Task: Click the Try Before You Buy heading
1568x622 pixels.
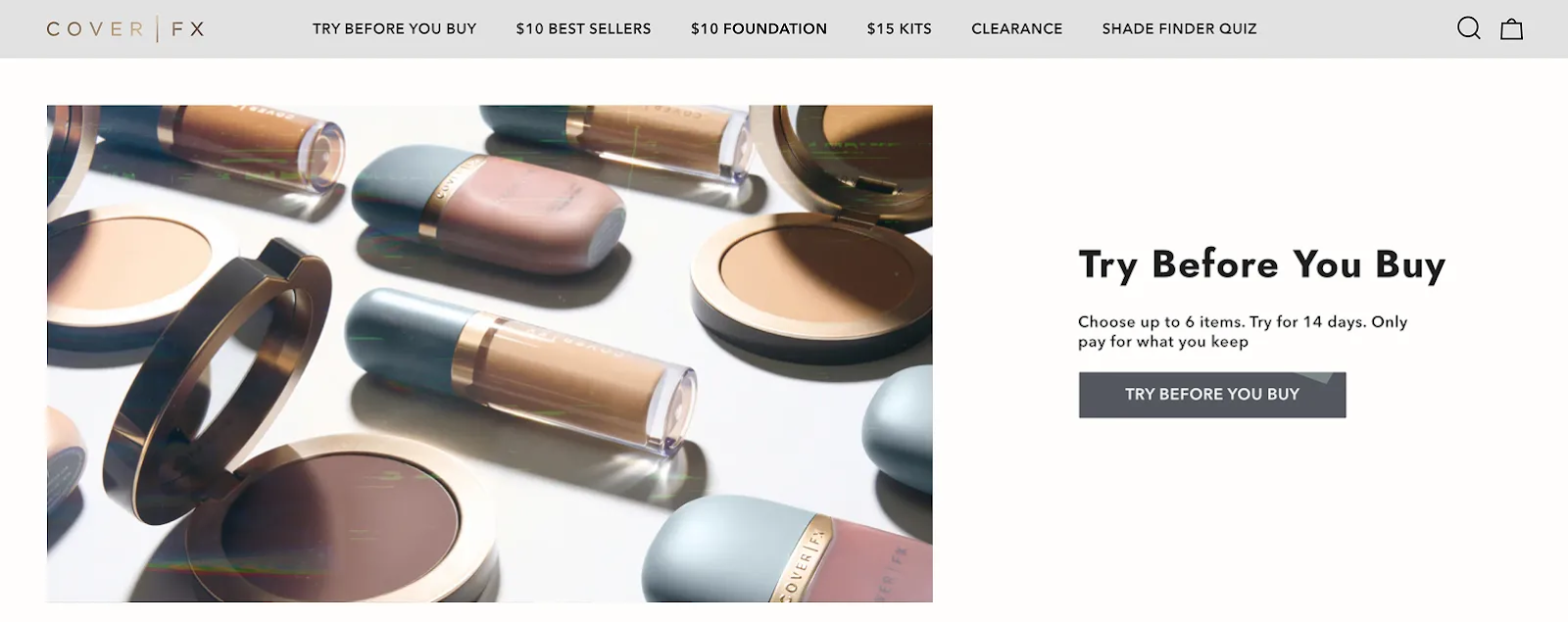Action: pos(1261,264)
